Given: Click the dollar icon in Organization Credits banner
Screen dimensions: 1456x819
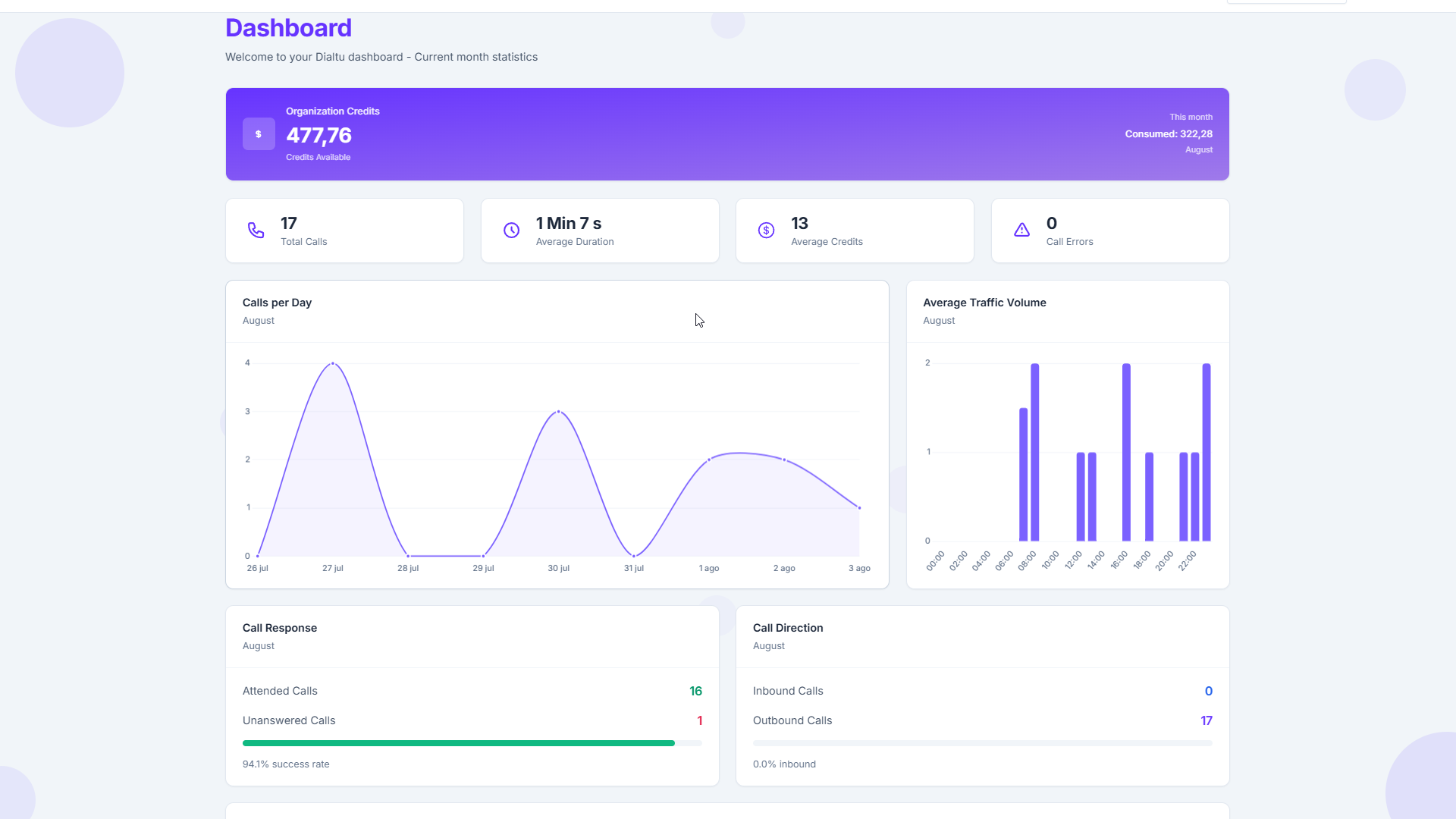Looking at the screenshot, I should click(259, 134).
